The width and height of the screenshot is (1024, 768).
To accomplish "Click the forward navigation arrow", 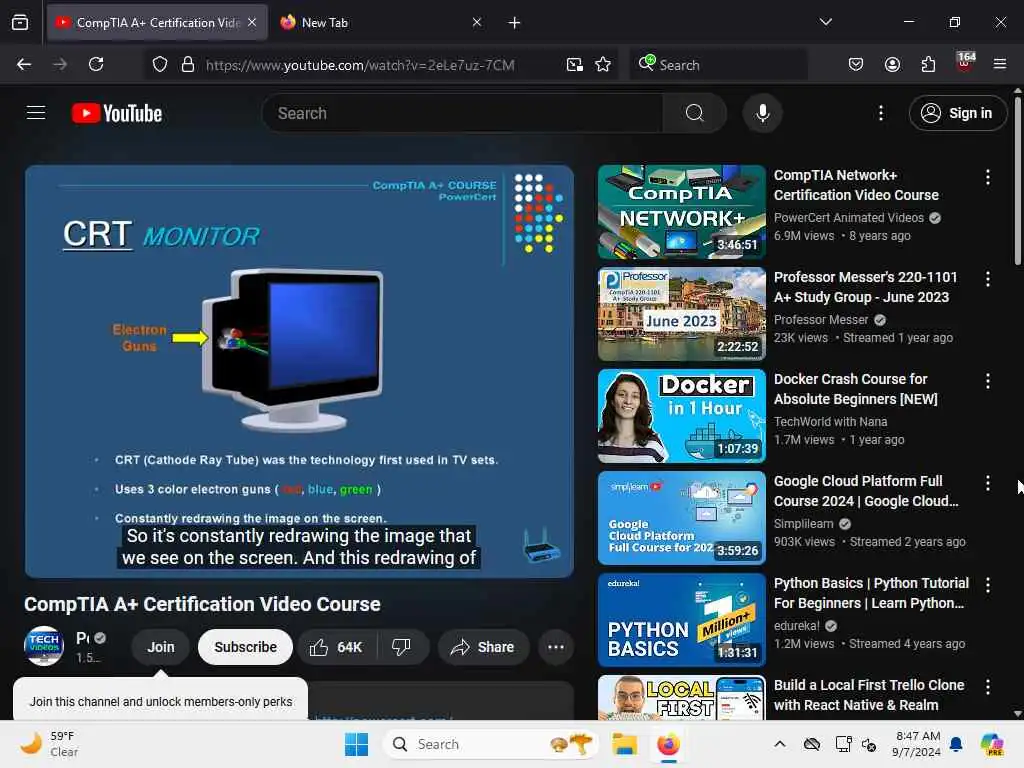I will [60, 64].
